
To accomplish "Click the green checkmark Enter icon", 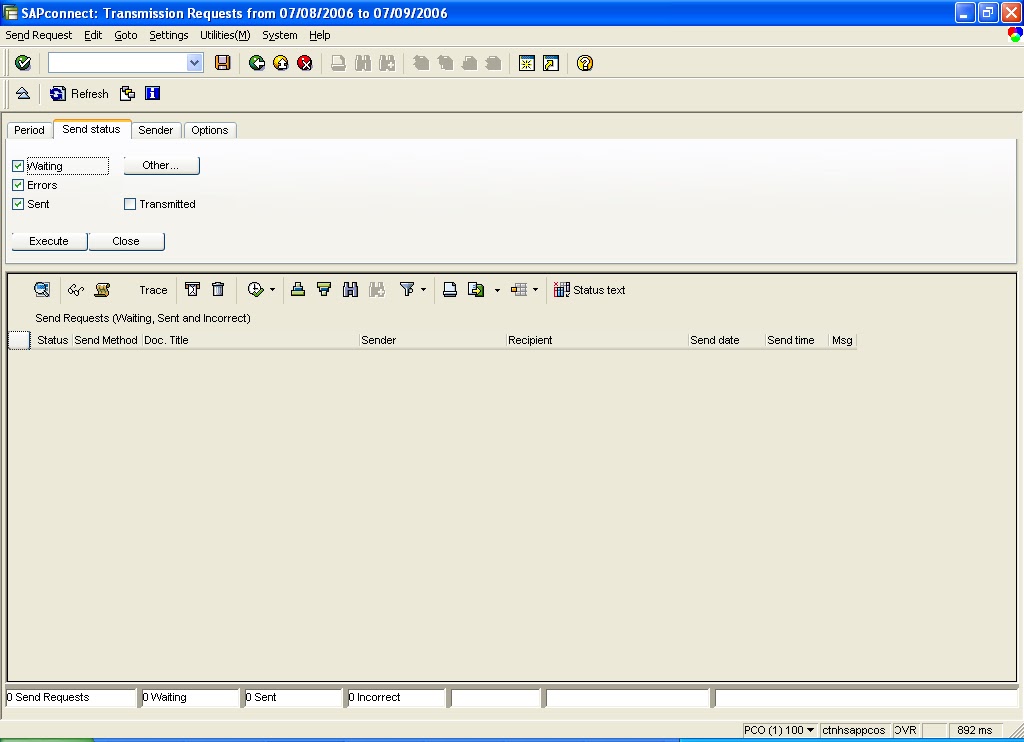I will coord(23,63).
